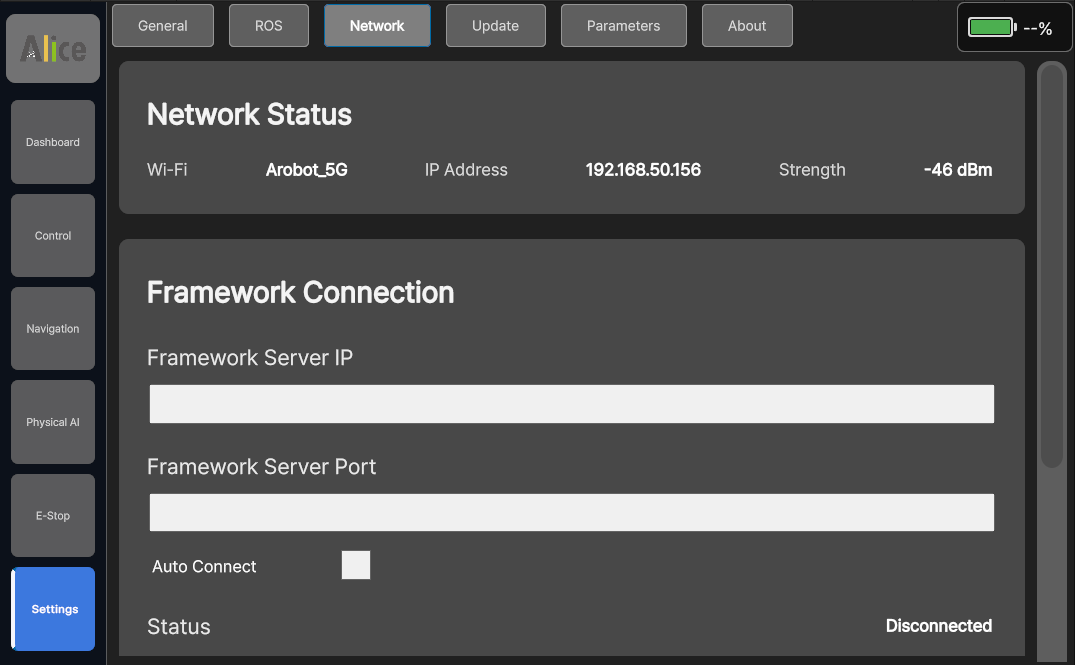Open the Parameters tab
This screenshot has height=665, width=1075.
pos(623,25)
